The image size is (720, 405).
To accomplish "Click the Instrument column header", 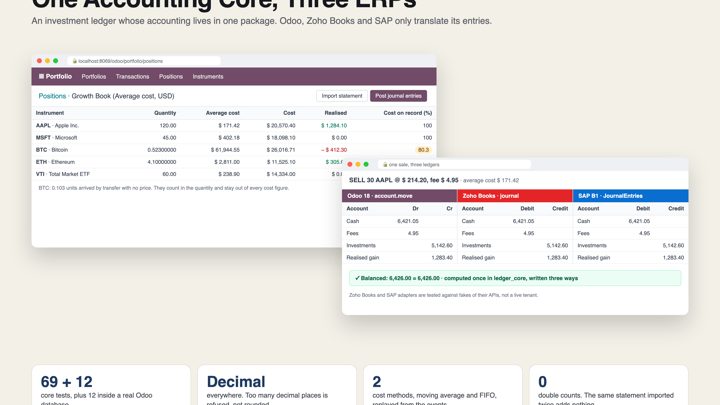I will tap(50, 113).
